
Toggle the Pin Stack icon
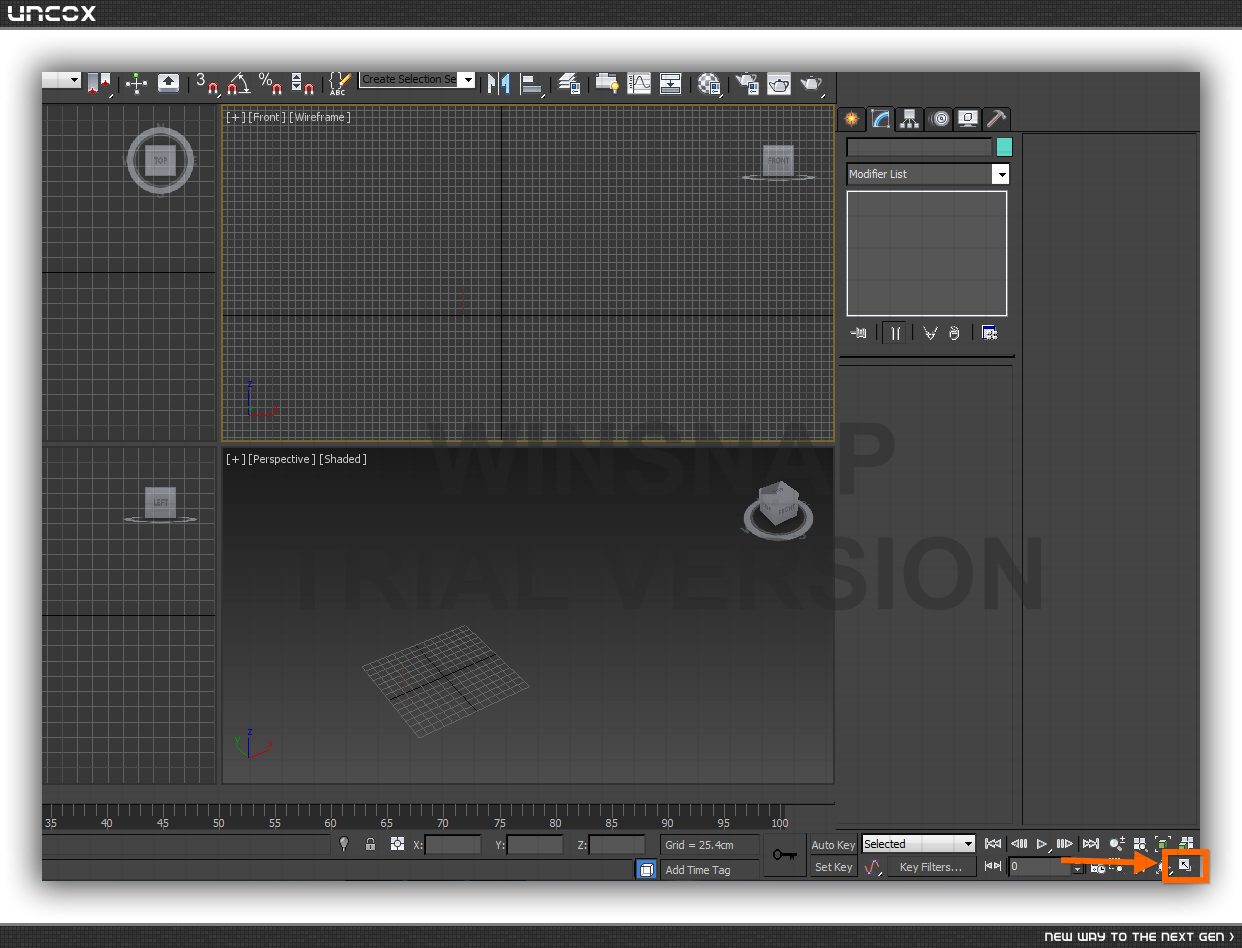pos(858,333)
